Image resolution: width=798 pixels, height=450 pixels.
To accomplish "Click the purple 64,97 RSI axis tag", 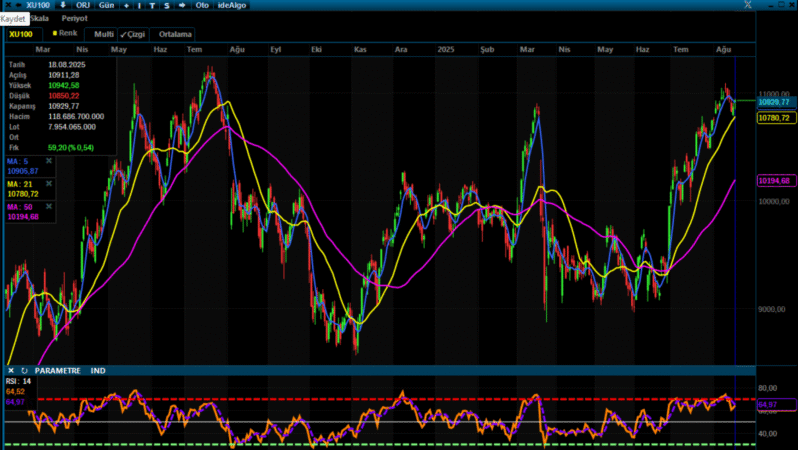I will point(776,405).
